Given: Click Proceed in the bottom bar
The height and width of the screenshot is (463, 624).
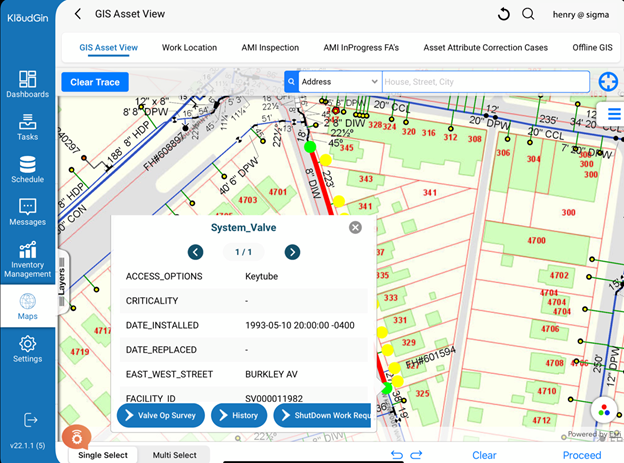Looking at the screenshot, I should 582,455.
